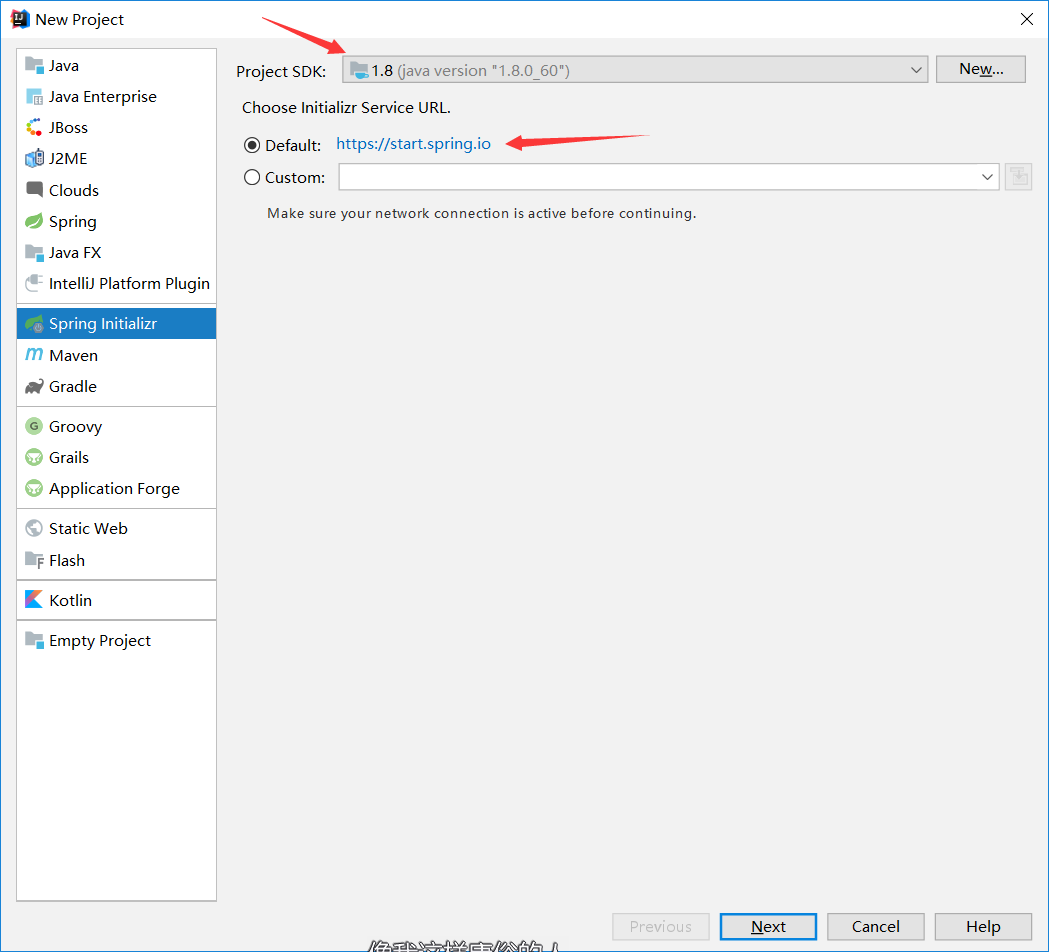Select the Default Initializr URL radio button
This screenshot has height=952, width=1049.
pos(252,145)
